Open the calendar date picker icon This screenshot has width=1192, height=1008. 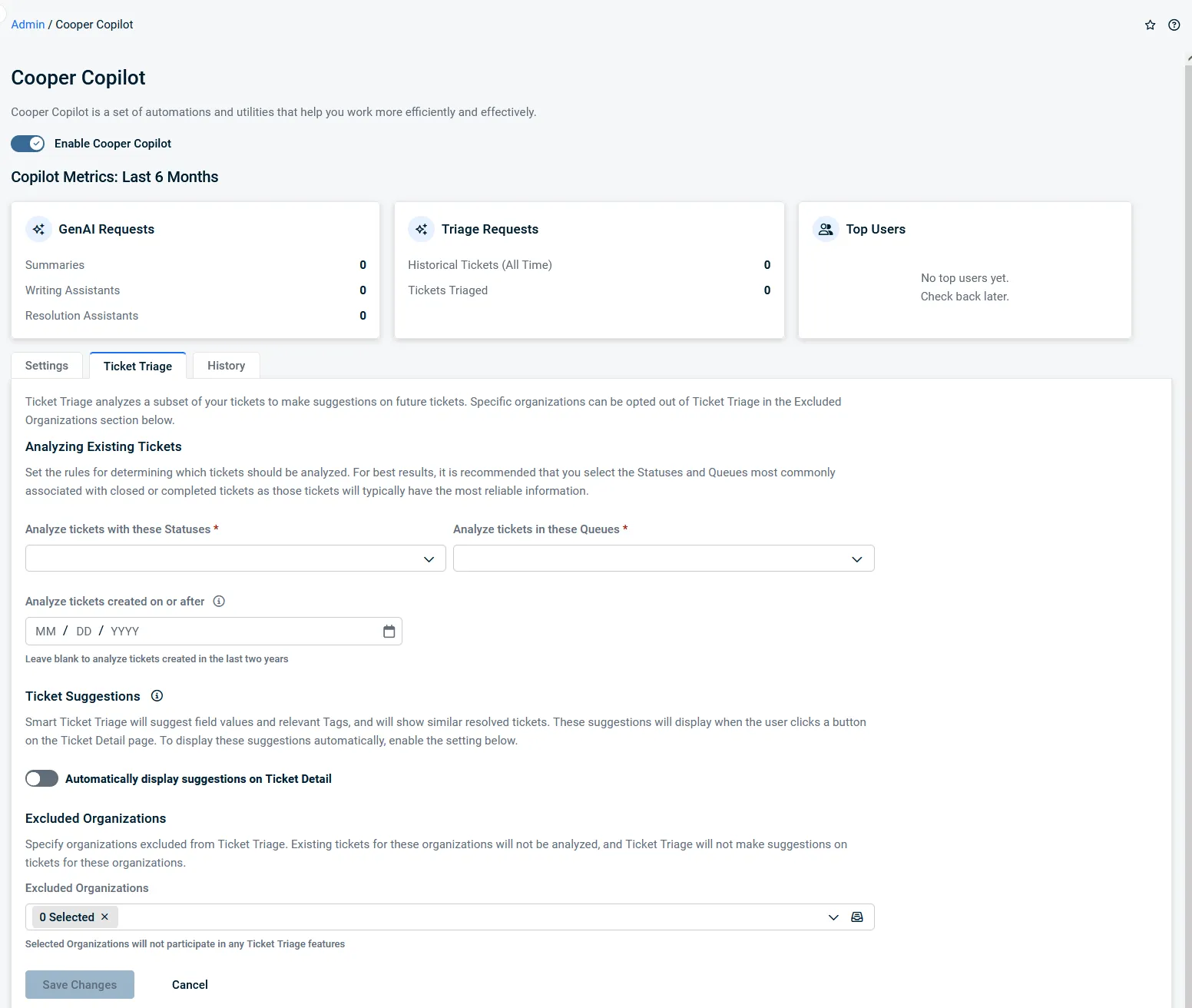(389, 632)
